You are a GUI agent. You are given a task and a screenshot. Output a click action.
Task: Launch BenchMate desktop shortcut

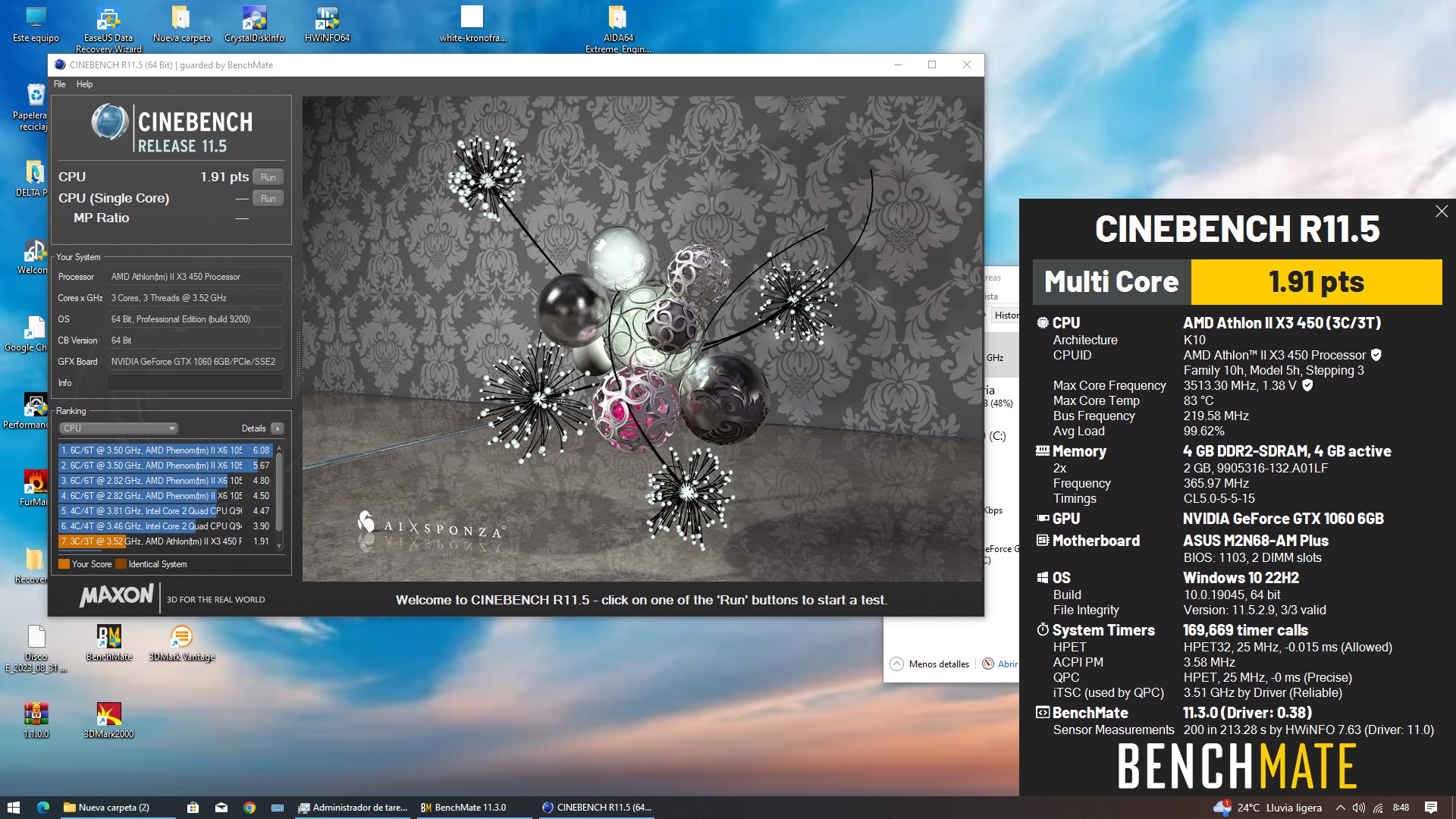108,643
